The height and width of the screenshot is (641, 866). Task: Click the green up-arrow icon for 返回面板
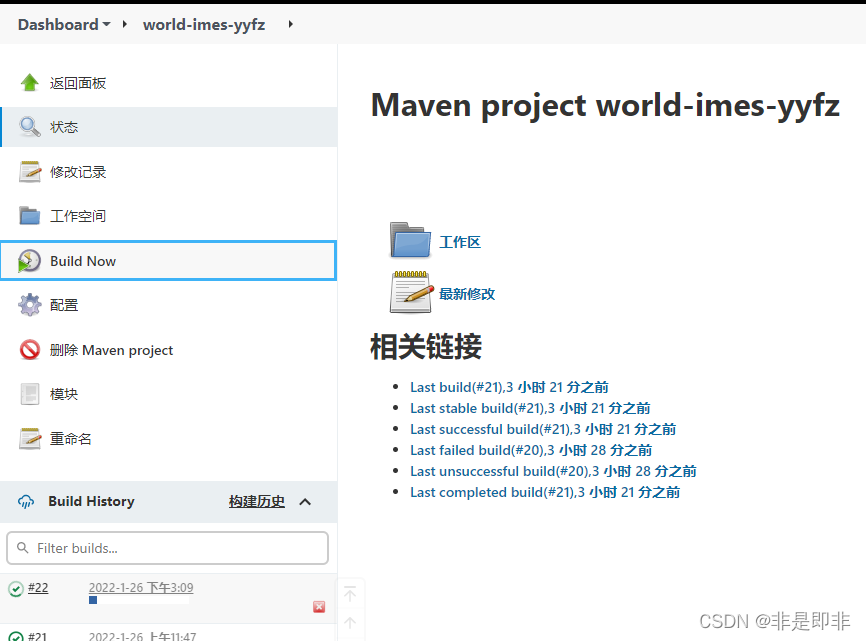(29, 83)
